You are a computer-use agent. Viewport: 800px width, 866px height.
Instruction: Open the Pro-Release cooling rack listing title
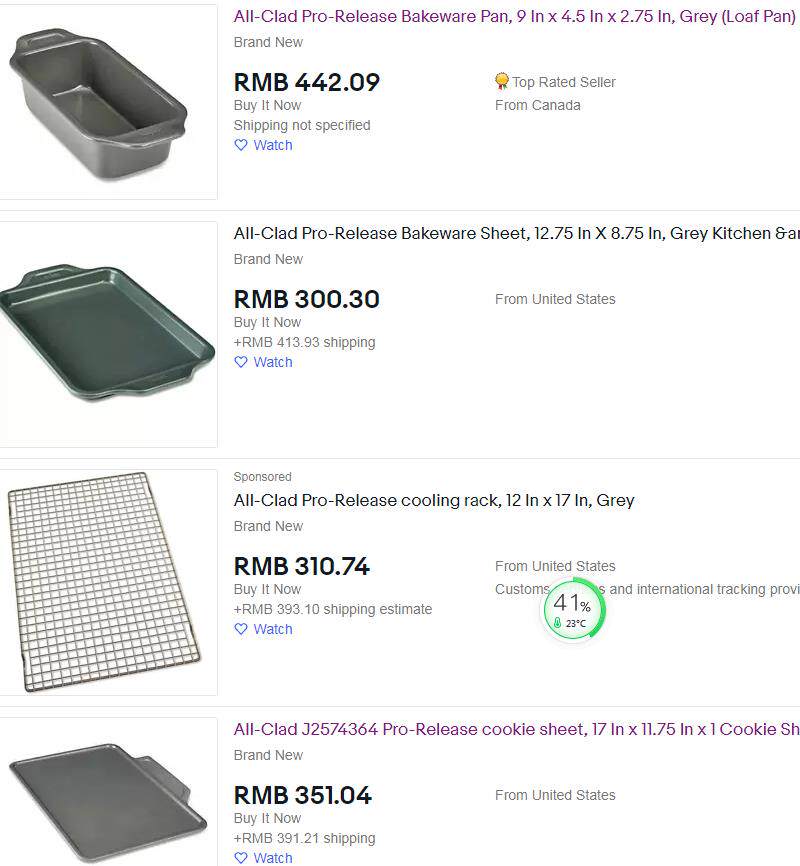pyautogui.click(x=434, y=500)
